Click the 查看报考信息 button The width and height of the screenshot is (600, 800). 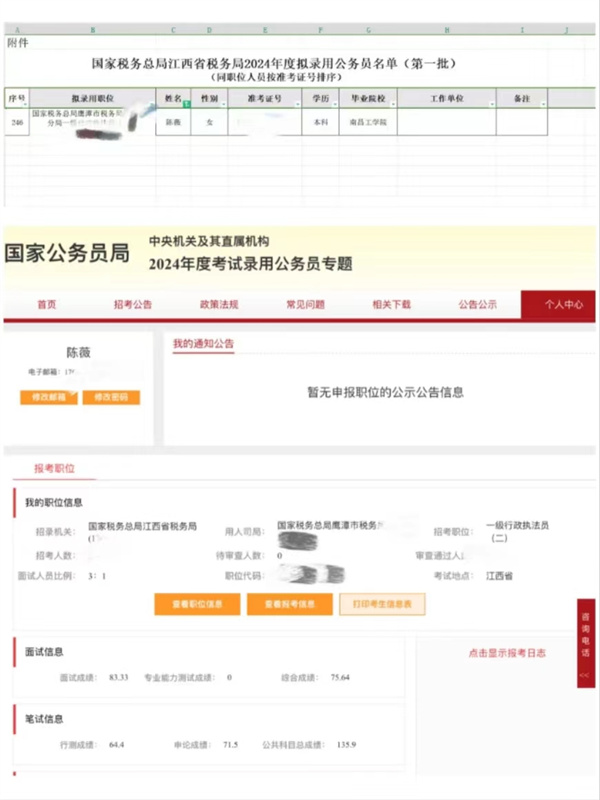pyautogui.click(x=290, y=604)
